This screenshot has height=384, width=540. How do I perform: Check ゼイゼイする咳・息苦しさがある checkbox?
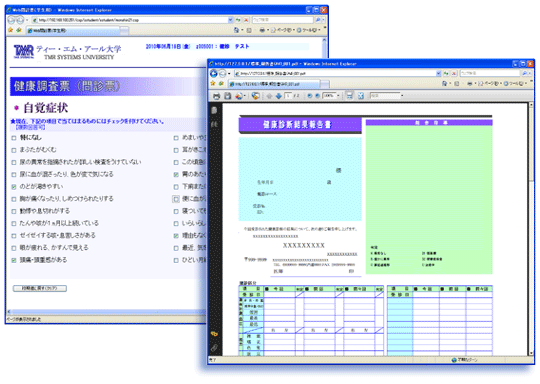tap(14, 236)
